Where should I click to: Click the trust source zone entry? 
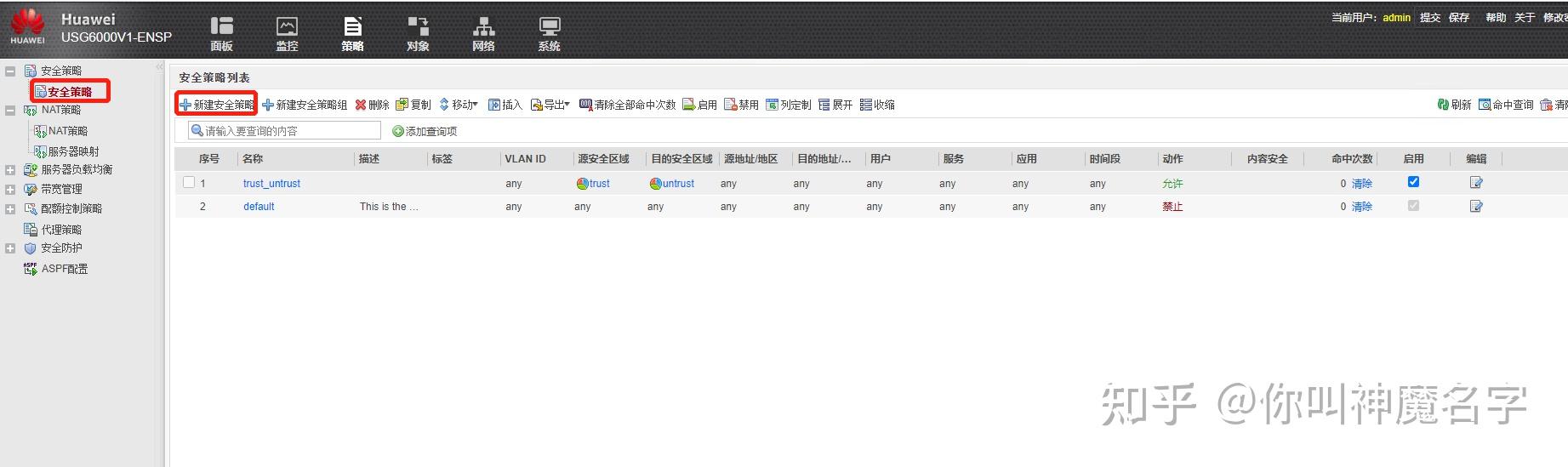click(593, 184)
